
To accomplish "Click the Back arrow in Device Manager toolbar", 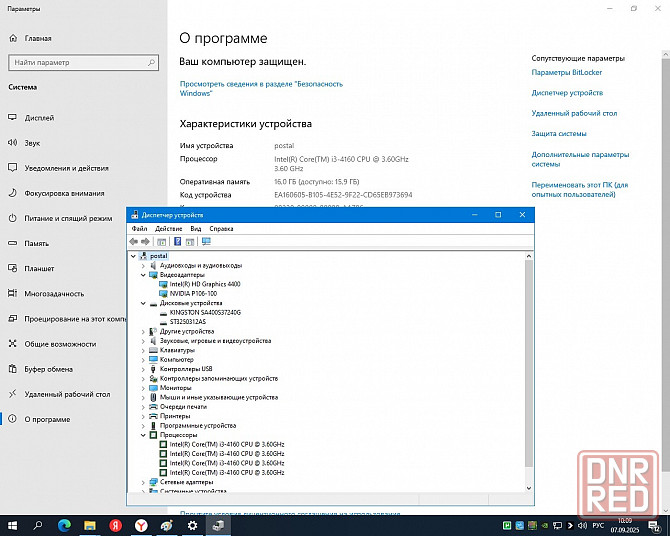I will click(x=134, y=242).
